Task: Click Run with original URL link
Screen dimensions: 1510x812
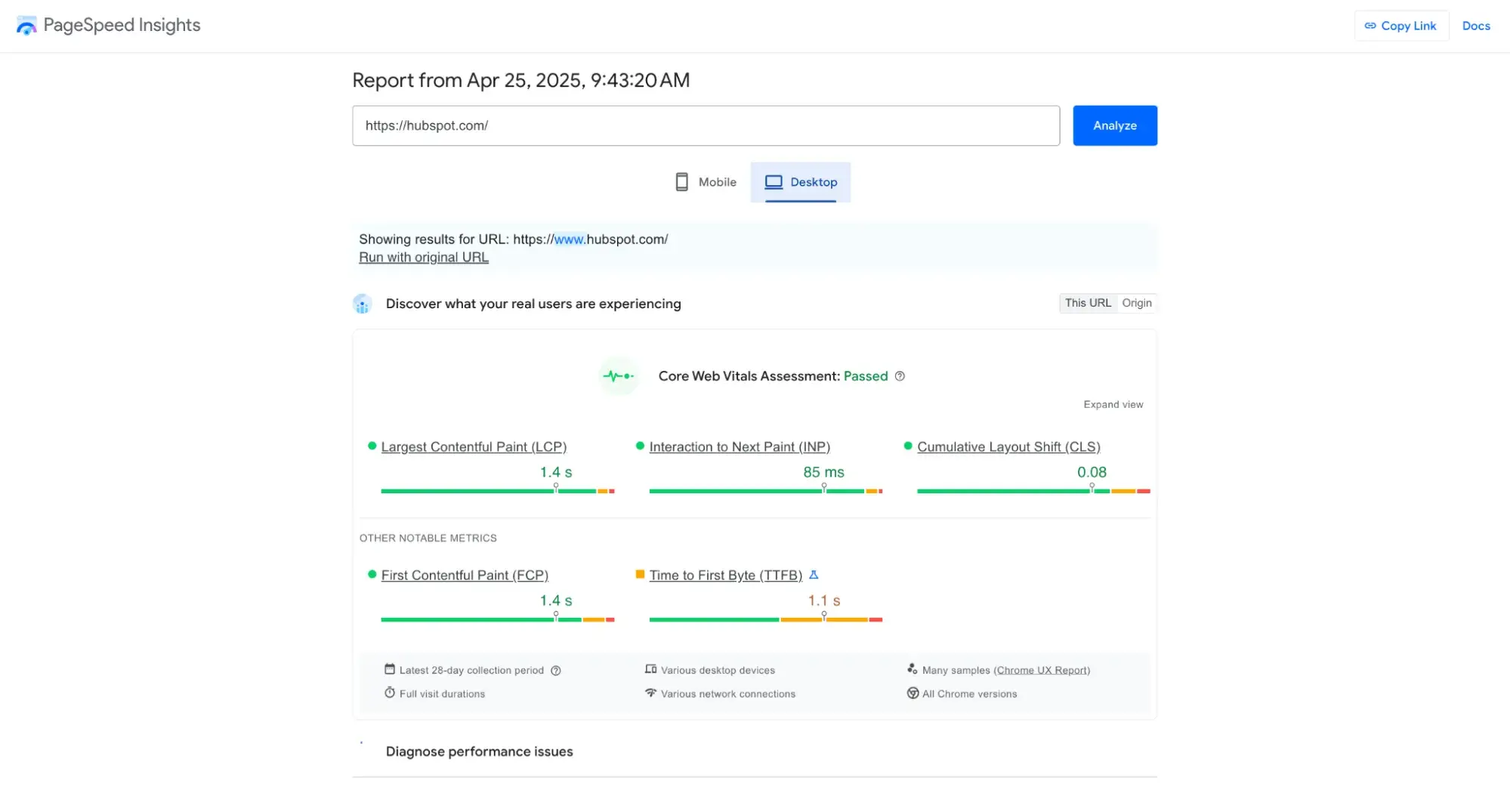Action: pos(423,258)
